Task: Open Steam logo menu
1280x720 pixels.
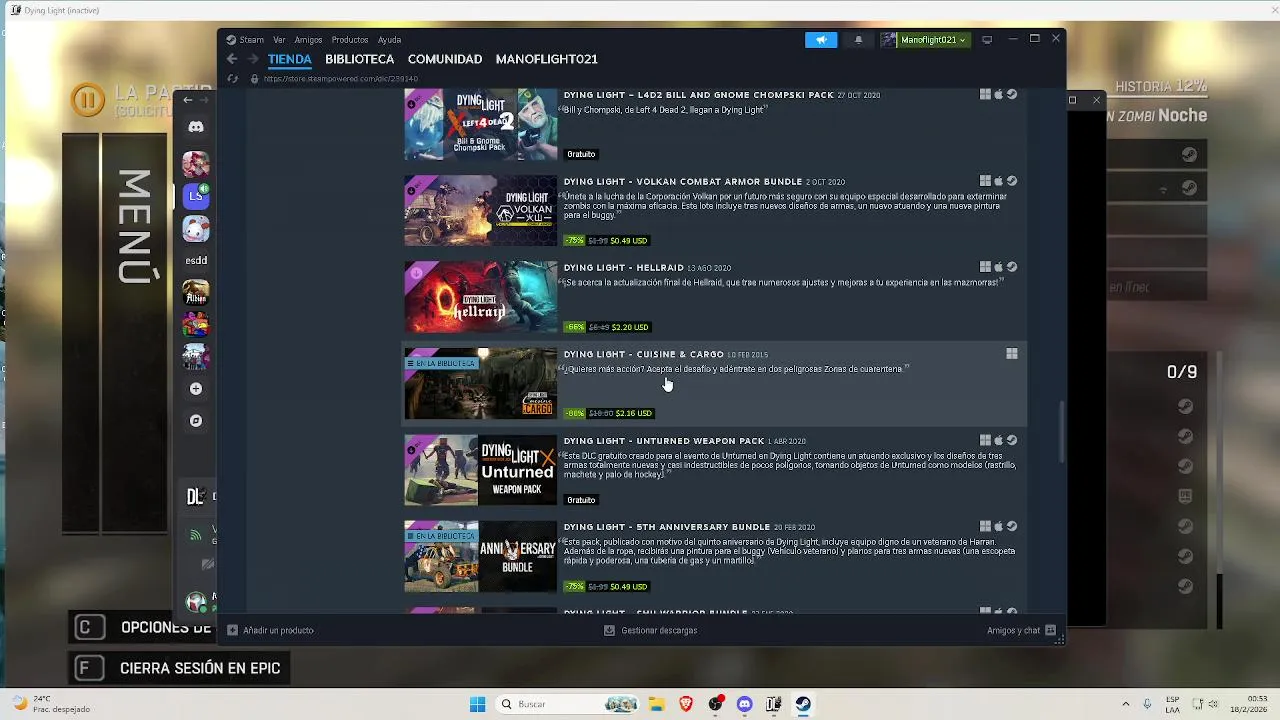Action: click(x=245, y=40)
